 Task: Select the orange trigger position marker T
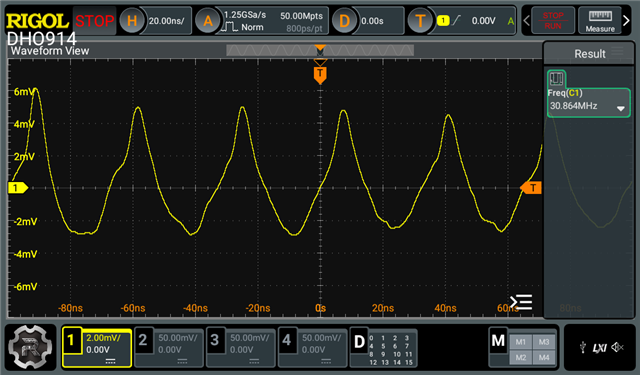(320, 75)
